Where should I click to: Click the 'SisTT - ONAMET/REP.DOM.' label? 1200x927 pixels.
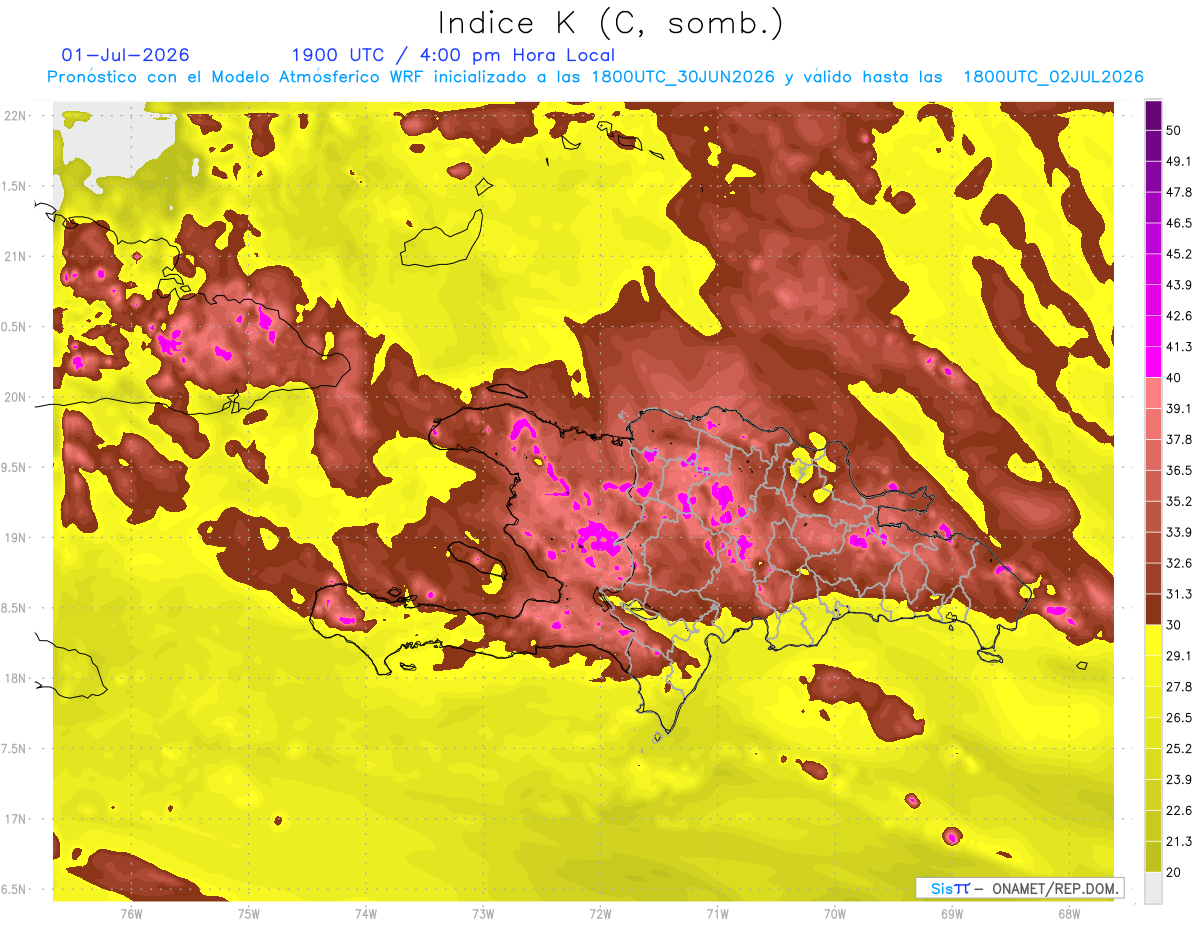click(1020, 888)
